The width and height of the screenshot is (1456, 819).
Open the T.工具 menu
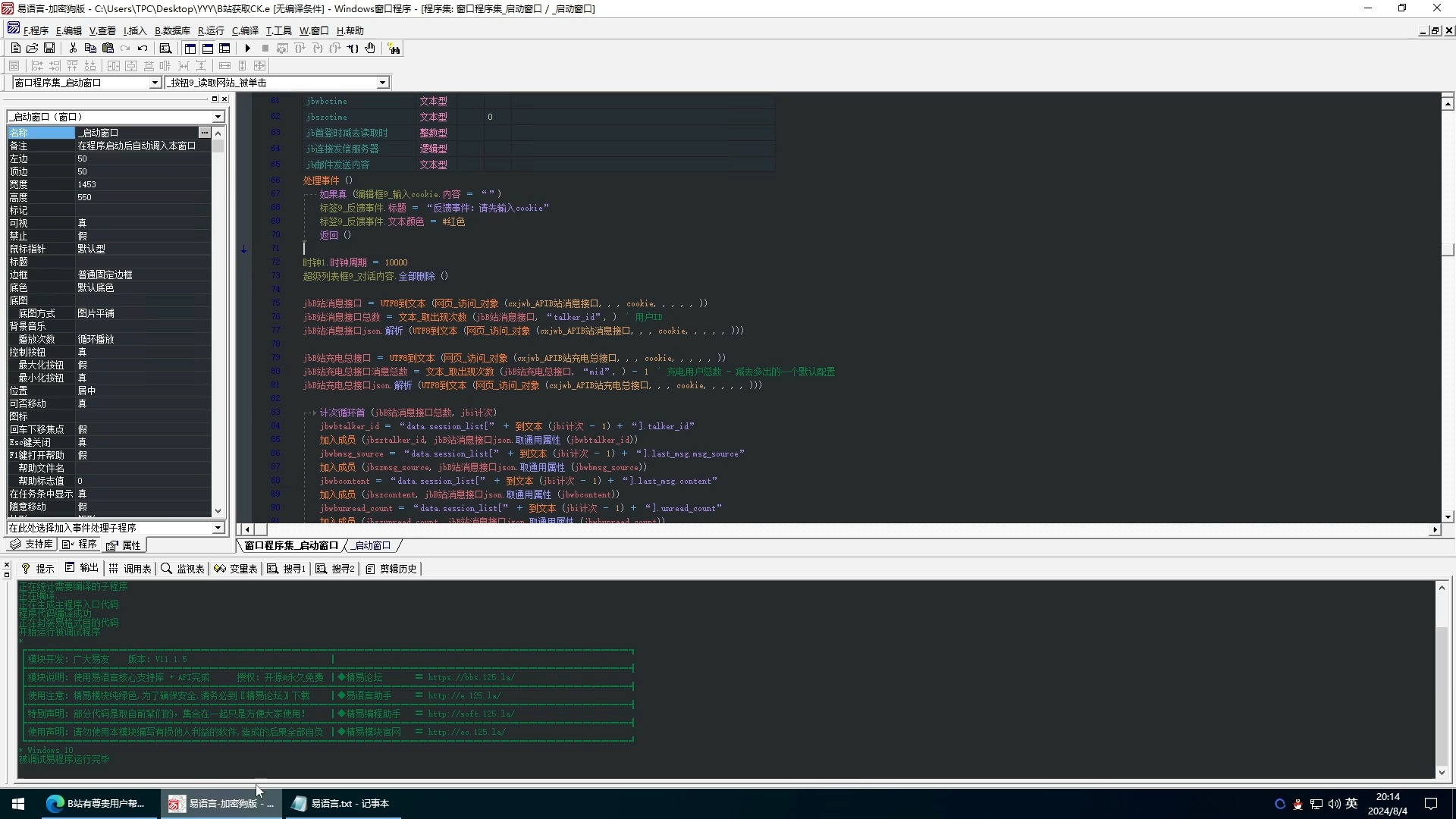[278, 30]
